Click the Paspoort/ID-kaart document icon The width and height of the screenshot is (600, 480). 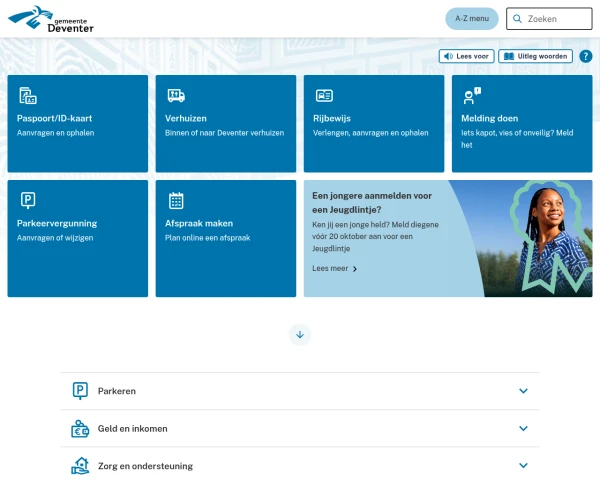(28, 95)
